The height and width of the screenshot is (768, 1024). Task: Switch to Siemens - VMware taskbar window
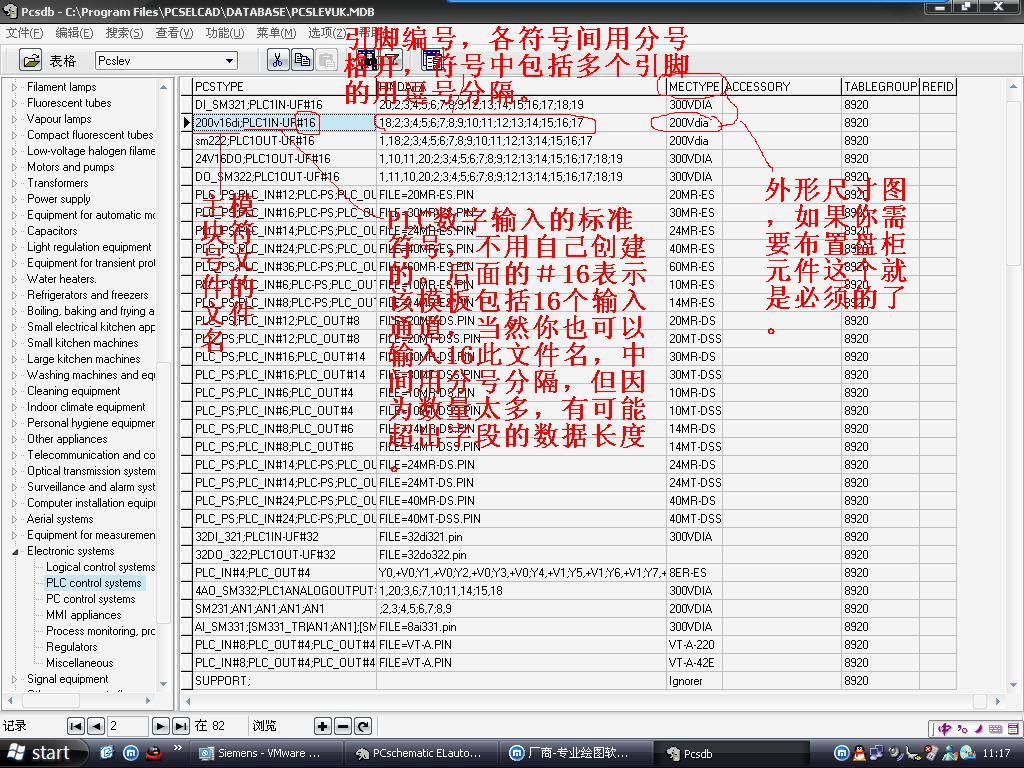click(267, 753)
